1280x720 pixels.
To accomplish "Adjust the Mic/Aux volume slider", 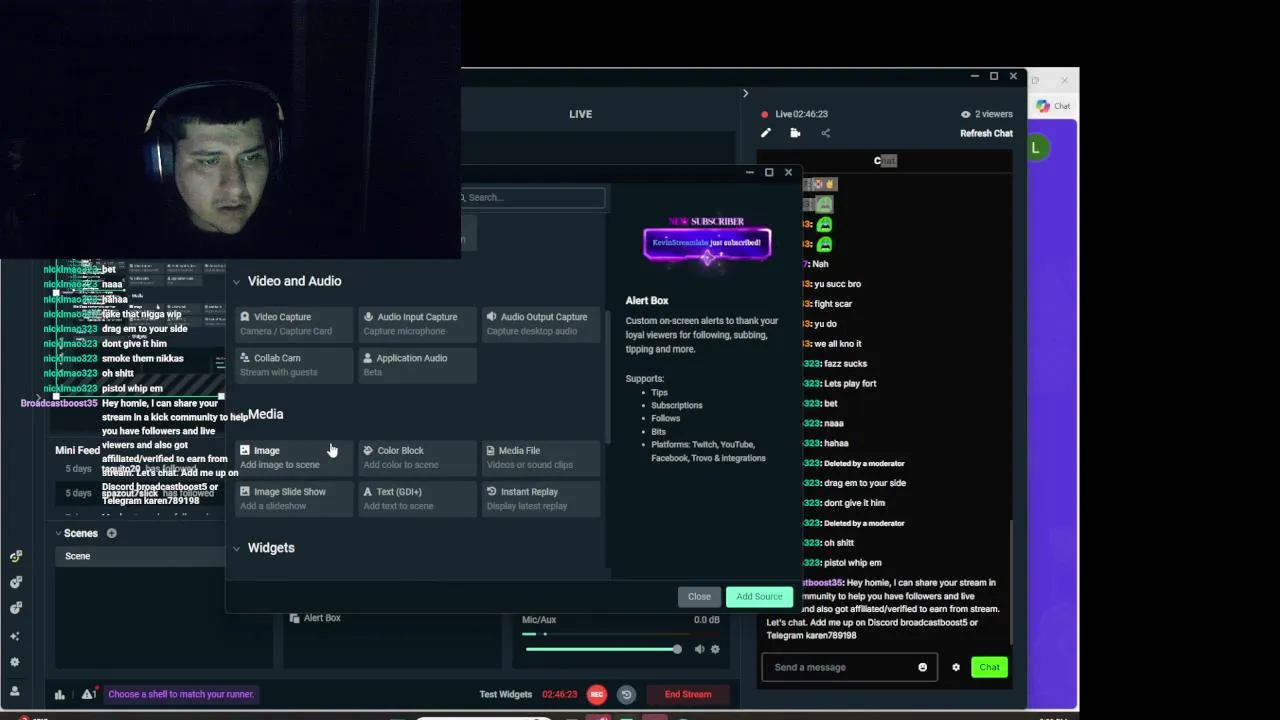I will [x=603, y=649].
